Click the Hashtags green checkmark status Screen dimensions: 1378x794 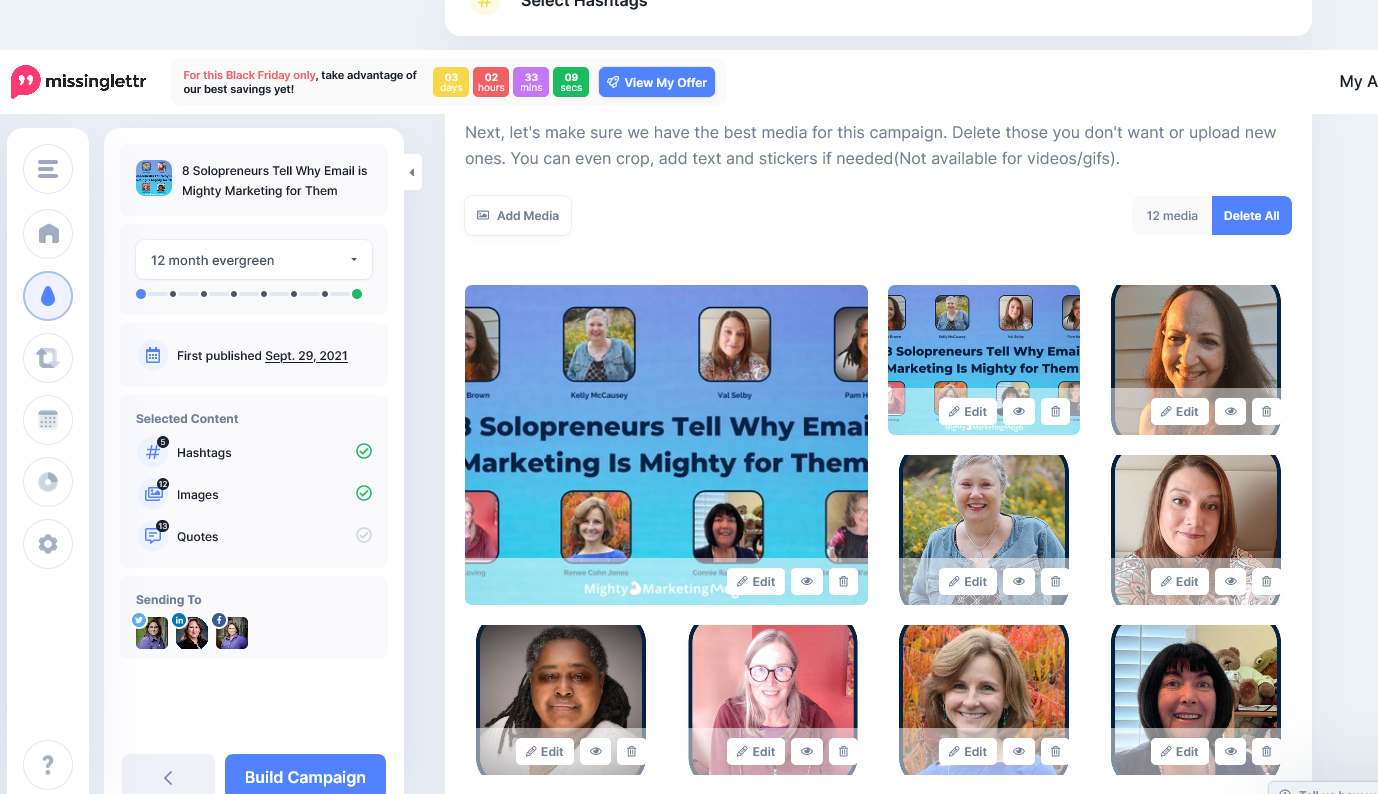(364, 451)
